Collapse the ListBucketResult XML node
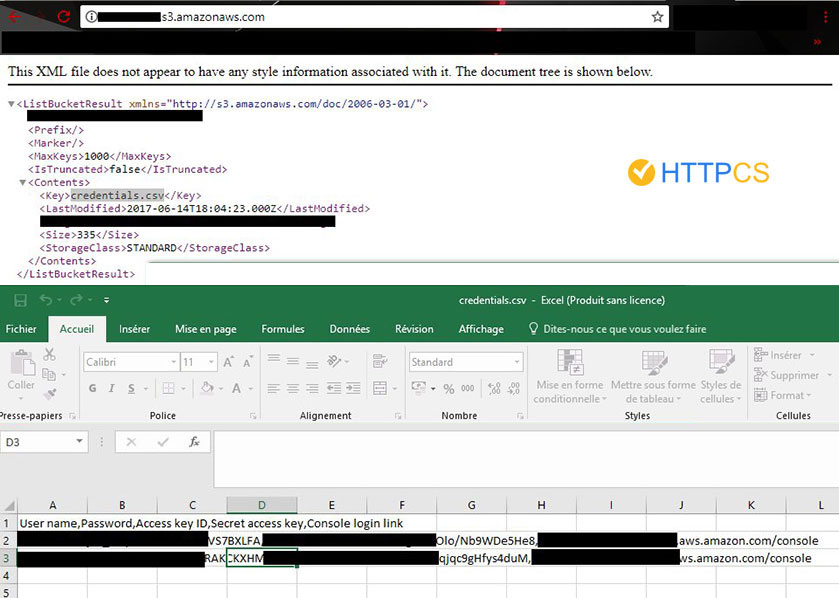Viewport: 839px width, 598px height. tap(11, 104)
